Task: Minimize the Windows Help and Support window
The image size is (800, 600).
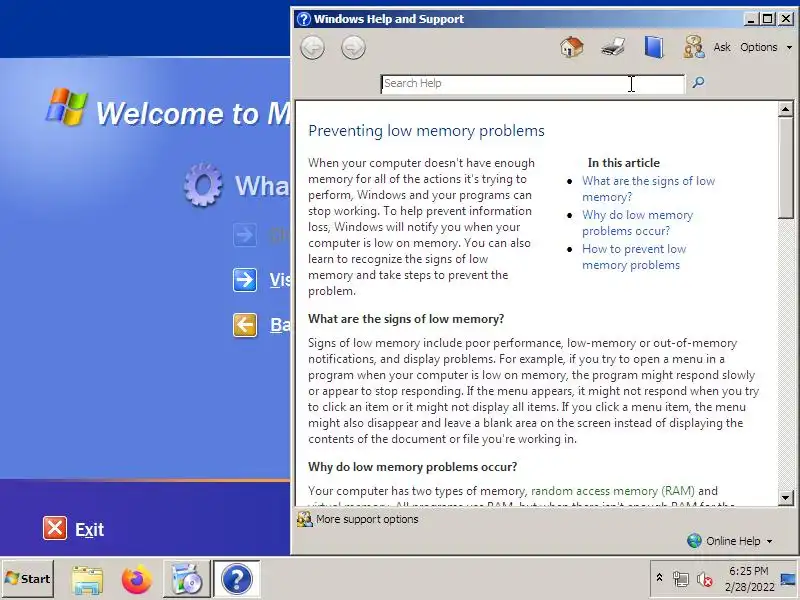Action: [751, 19]
